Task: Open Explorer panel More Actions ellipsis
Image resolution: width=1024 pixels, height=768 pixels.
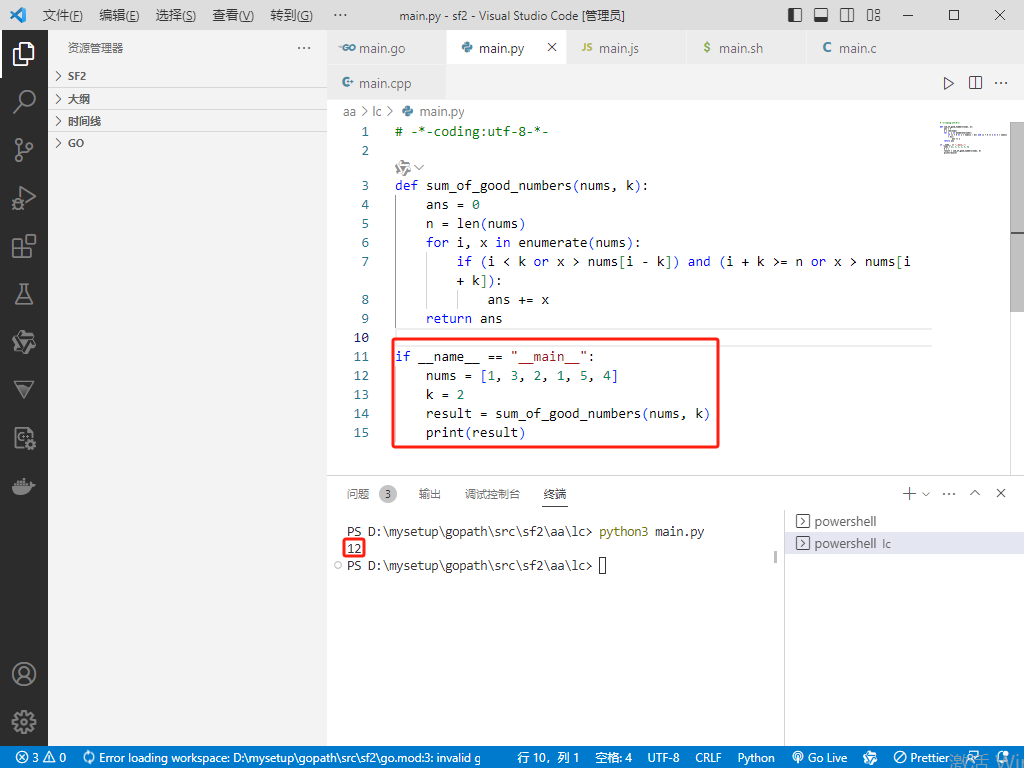Action: point(304,48)
